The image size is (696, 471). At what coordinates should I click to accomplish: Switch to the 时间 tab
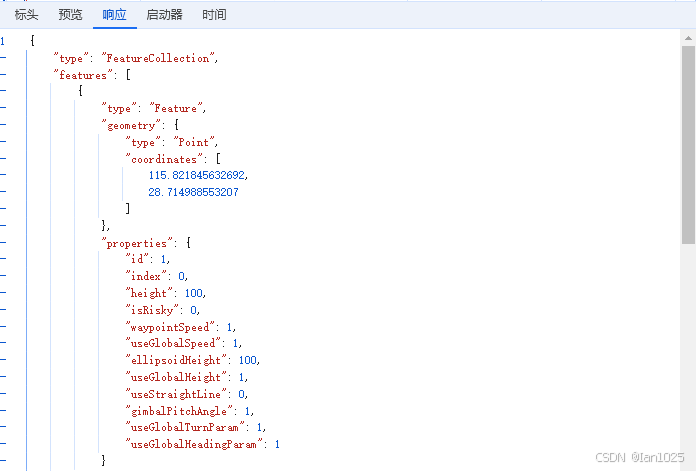point(214,15)
